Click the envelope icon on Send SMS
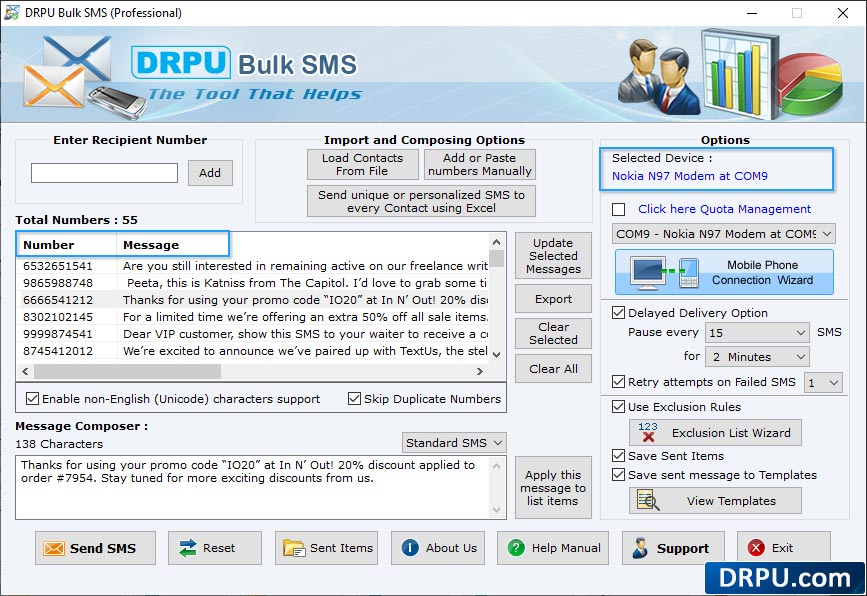The width and height of the screenshot is (867, 596). pyautogui.click(x=54, y=548)
